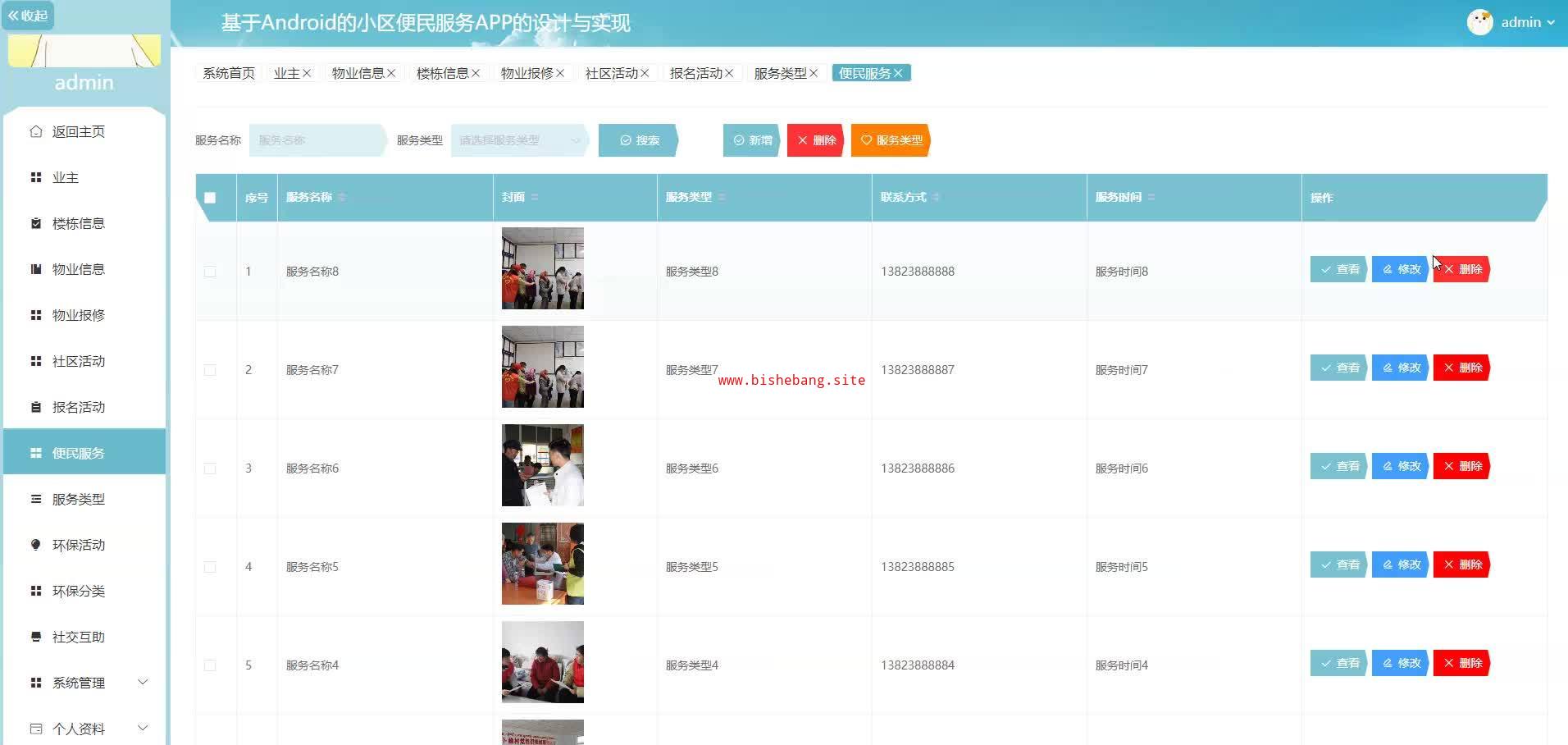Close the 楼栋信息 tab
The height and width of the screenshot is (745, 1568).
[476, 73]
